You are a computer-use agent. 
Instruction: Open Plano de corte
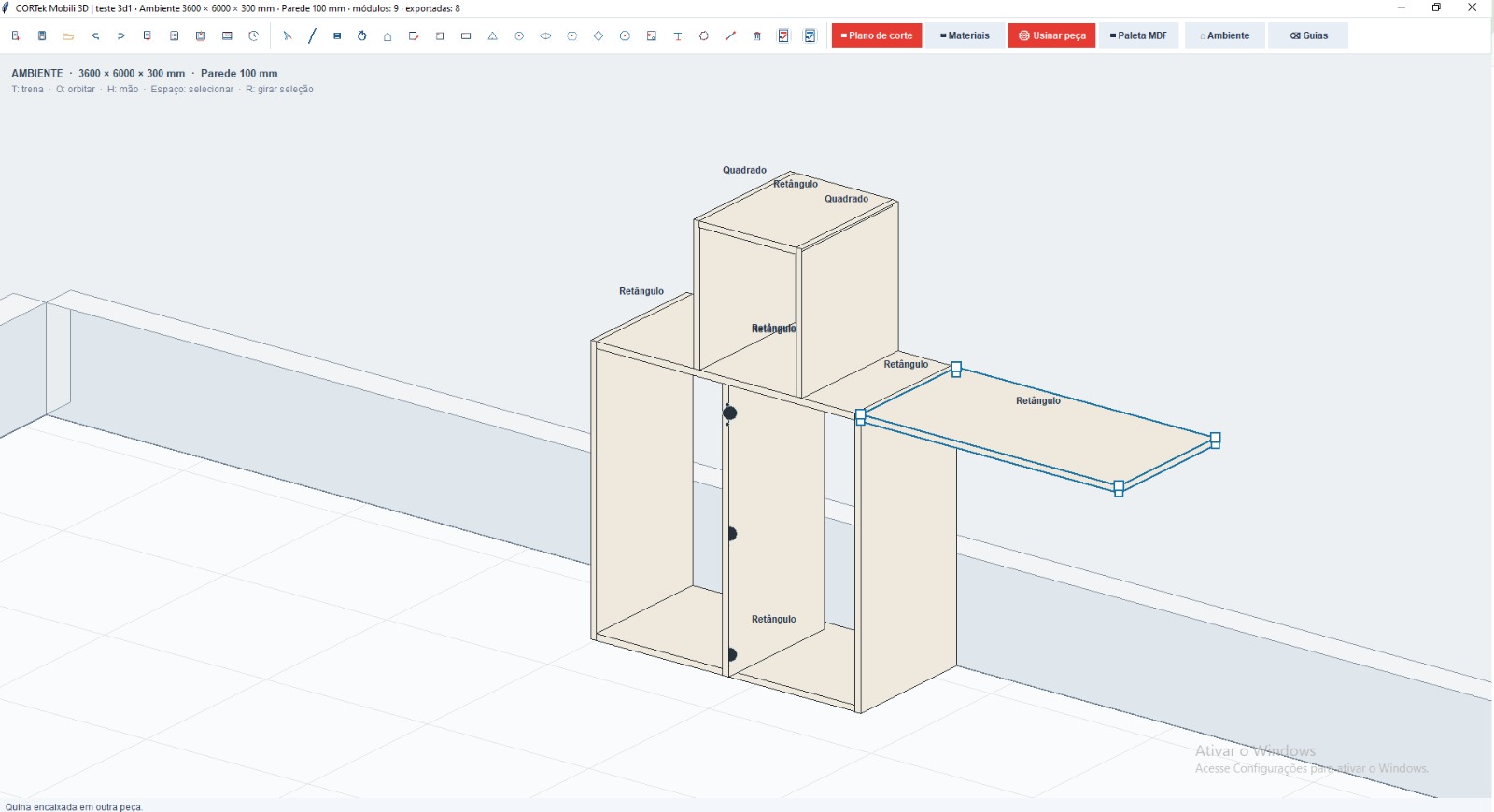point(877,35)
